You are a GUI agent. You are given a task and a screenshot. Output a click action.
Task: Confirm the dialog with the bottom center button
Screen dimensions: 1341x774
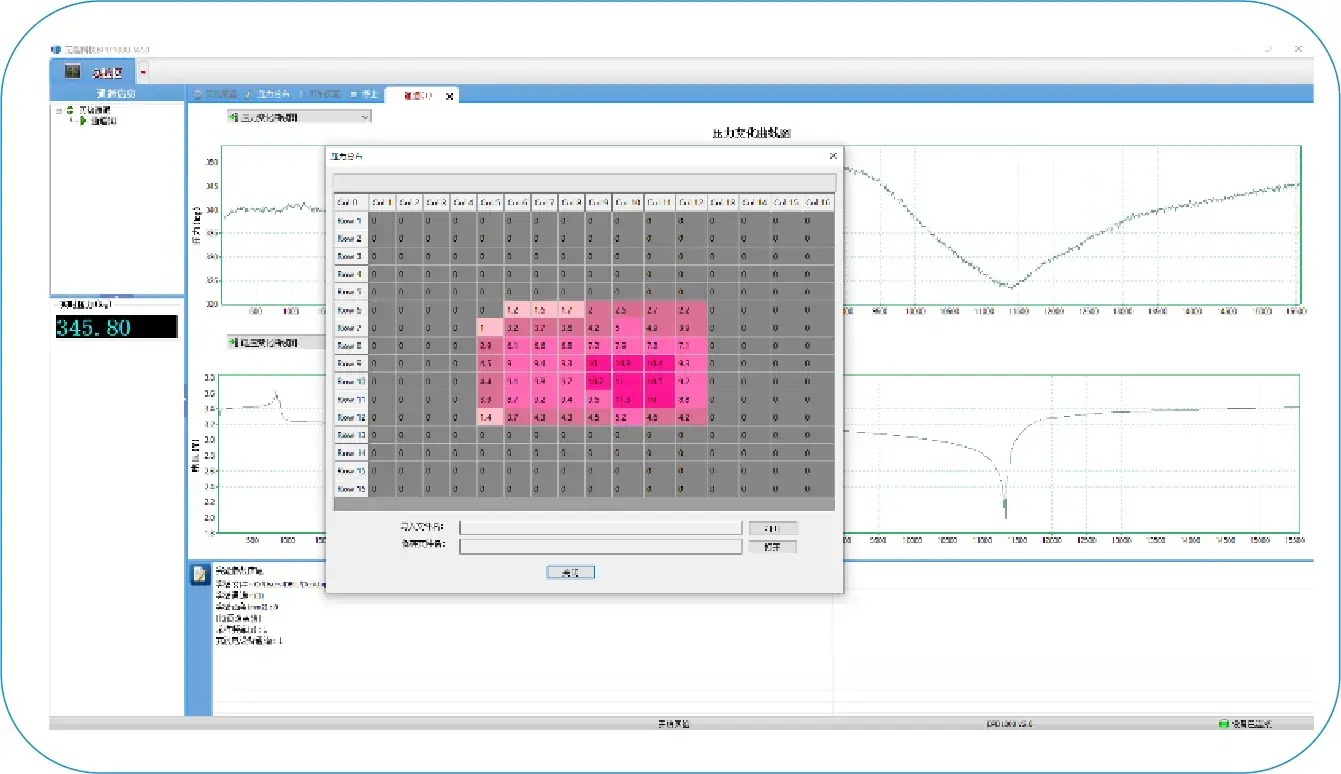571,572
